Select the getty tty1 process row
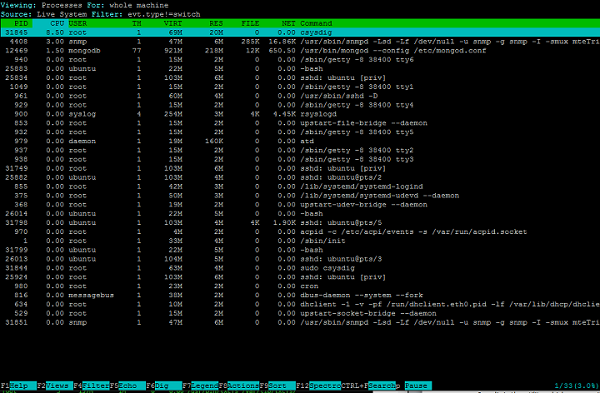Viewport: 600px width, 393px height. point(300,87)
